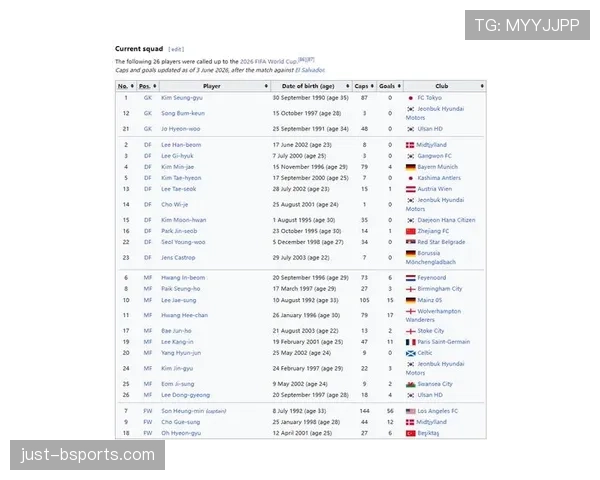Image resolution: width=600 pixels, height=480 pixels.
Task: Click the Netherlands flag beside Feyenoord
Action: [411, 278]
